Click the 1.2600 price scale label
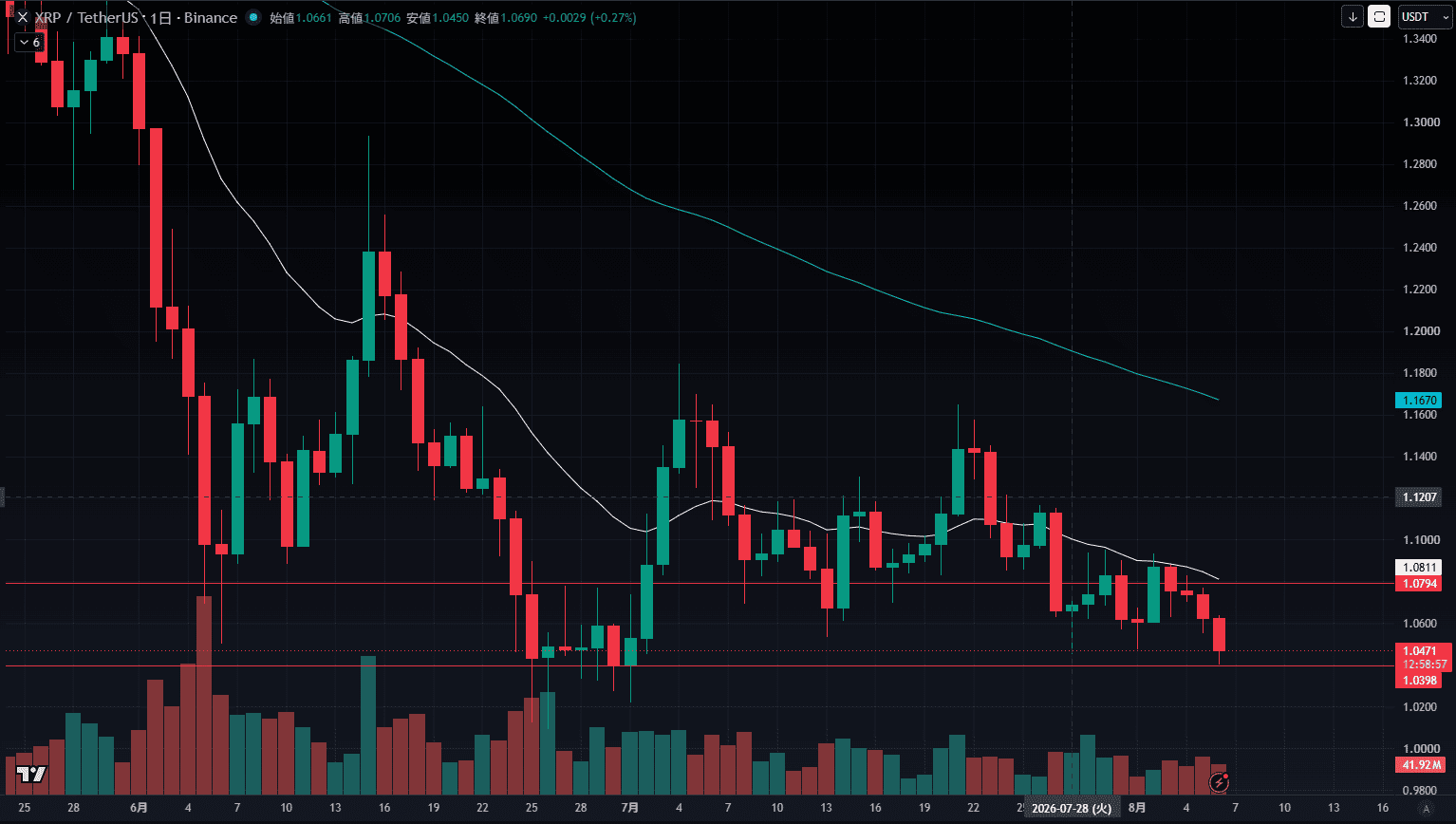Viewport: 1456px width, 824px height. (x=1420, y=206)
